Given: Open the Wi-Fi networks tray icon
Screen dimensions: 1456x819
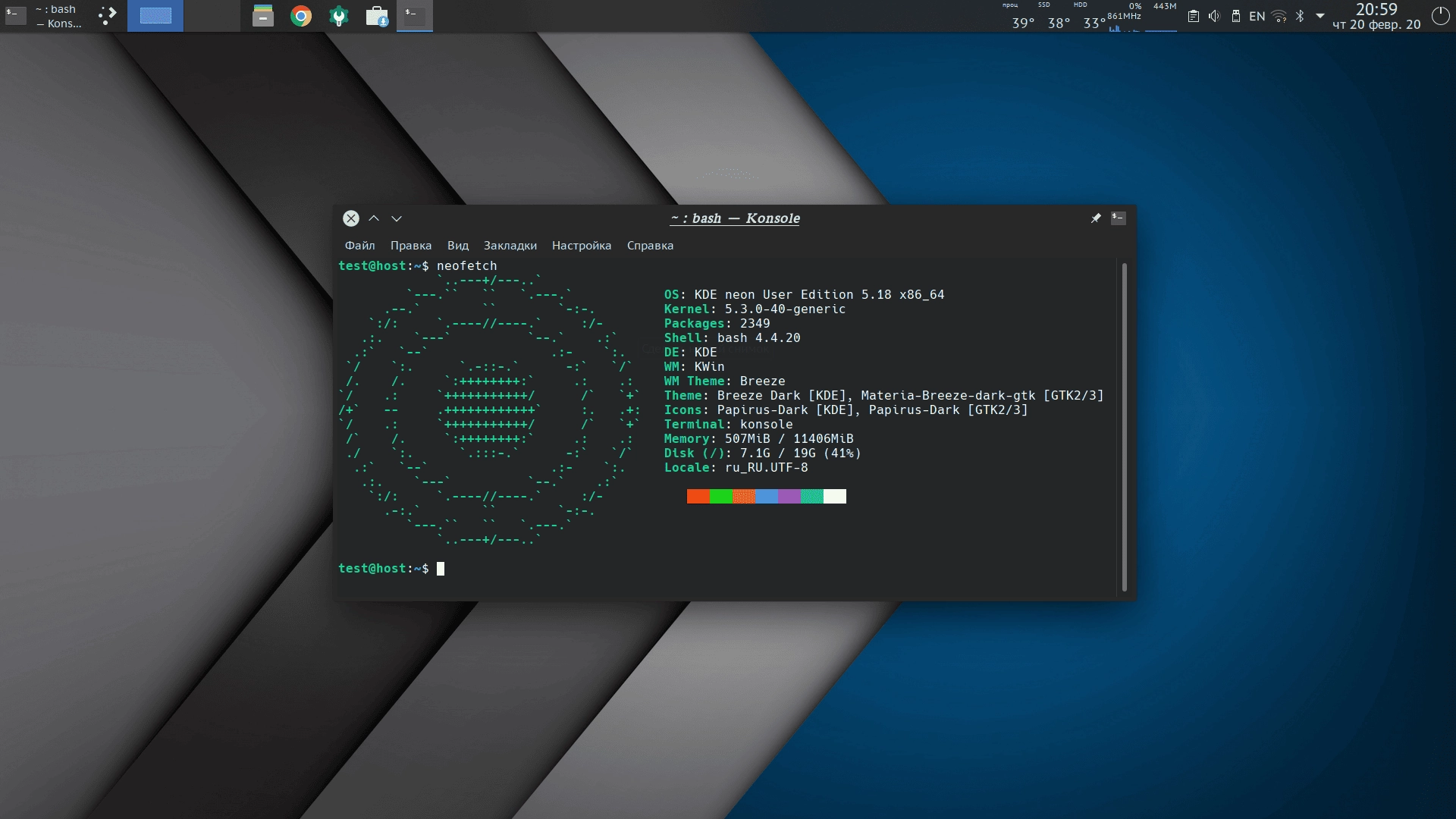Looking at the screenshot, I should click(1279, 16).
